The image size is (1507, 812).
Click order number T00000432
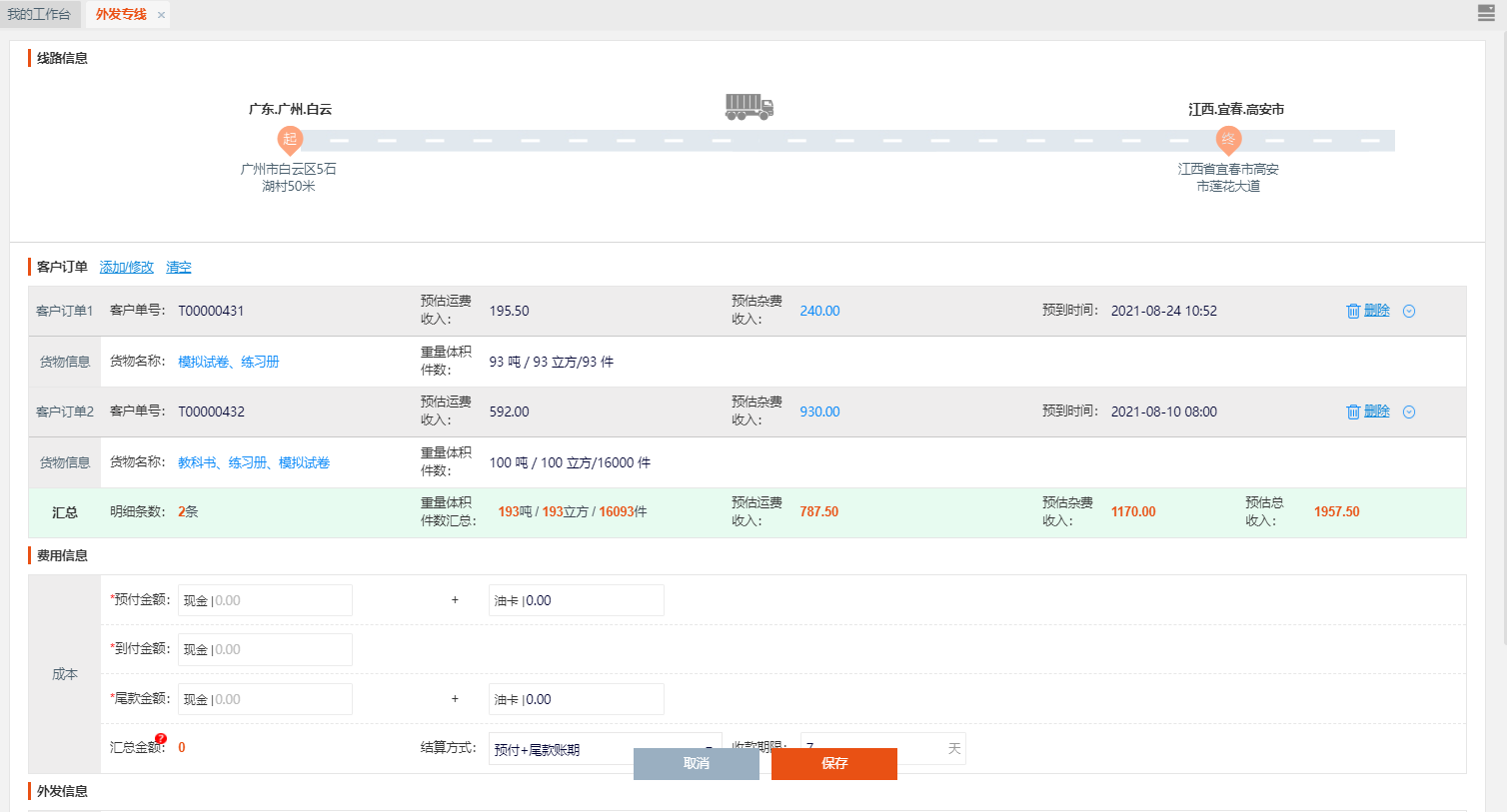pyautogui.click(x=211, y=411)
